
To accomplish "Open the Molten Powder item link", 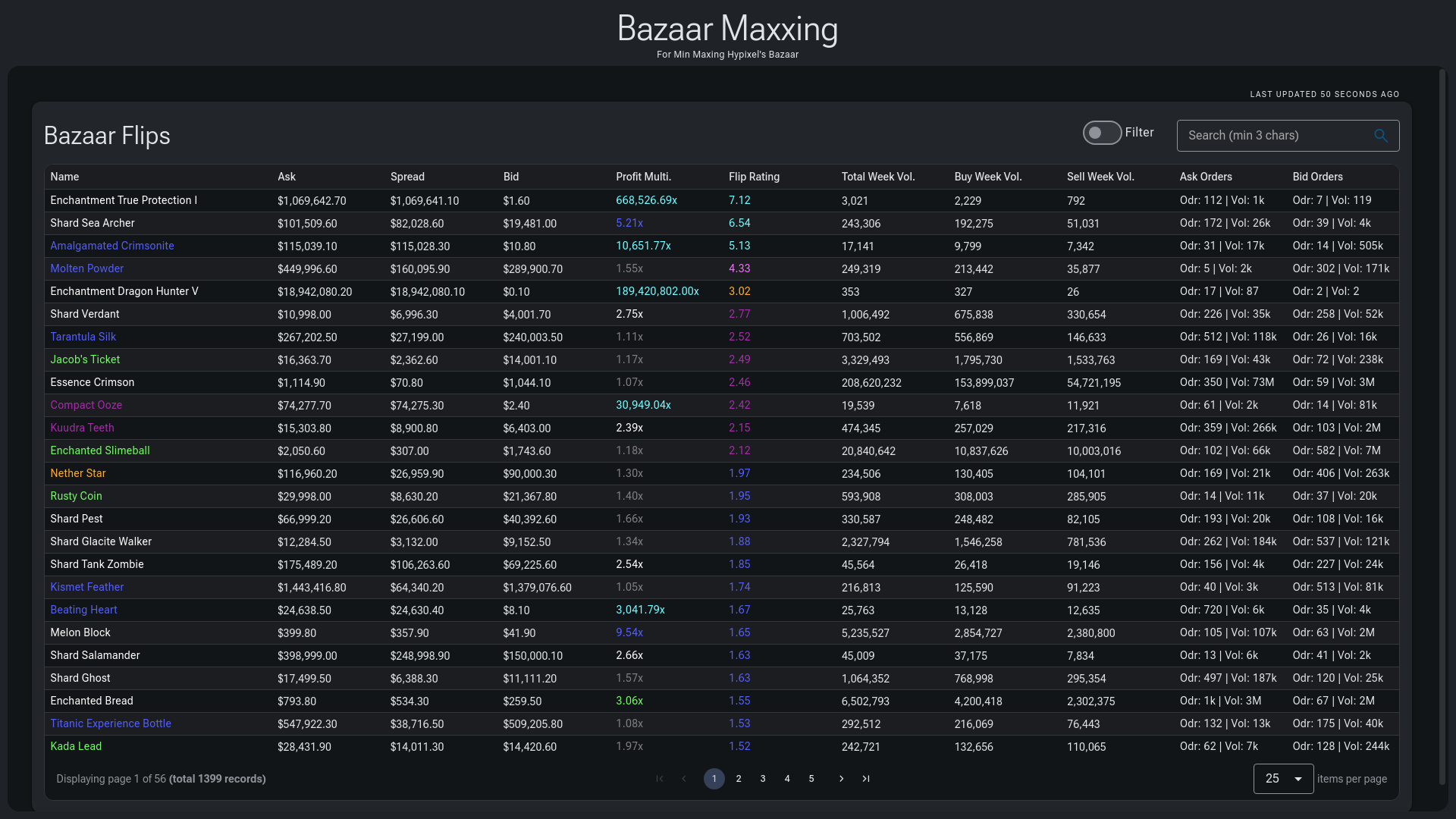I will point(86,268).
